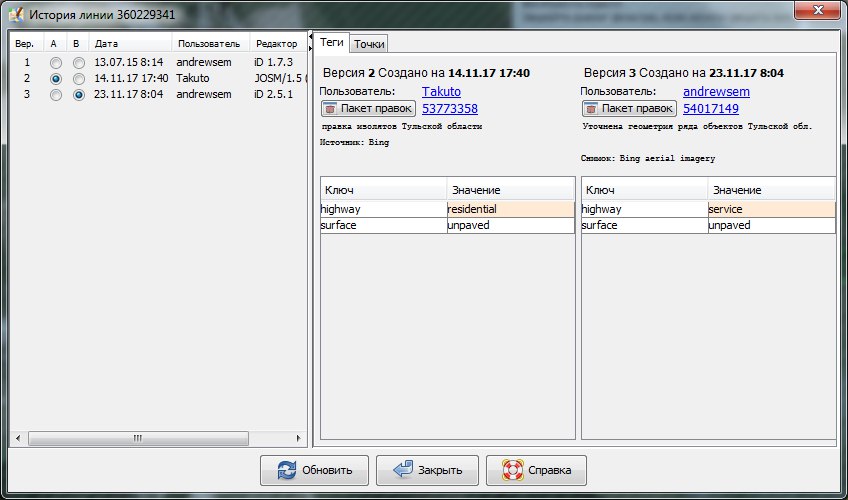This screenshot has height=500, width=848.
Task: Select radio B for version 1
Action: [78, 62]
